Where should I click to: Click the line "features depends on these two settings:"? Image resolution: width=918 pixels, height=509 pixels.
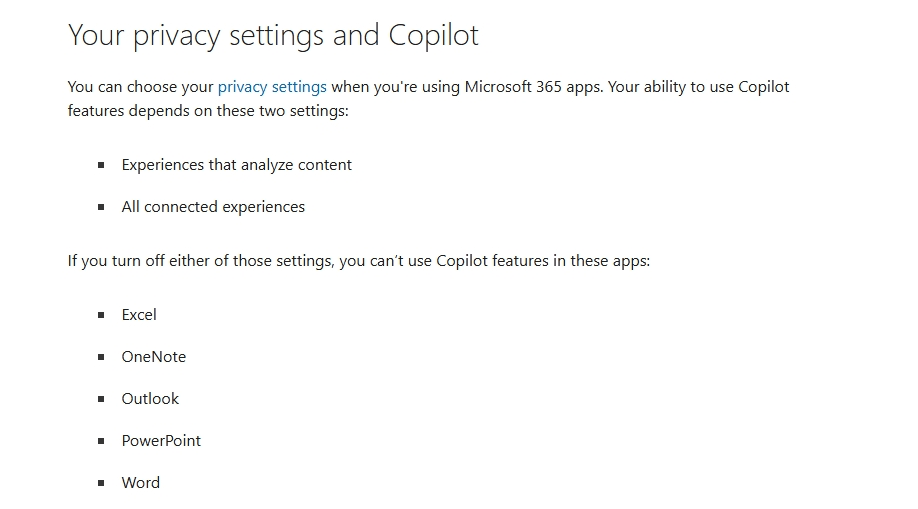pyautogui.click(x=208, y=111)
